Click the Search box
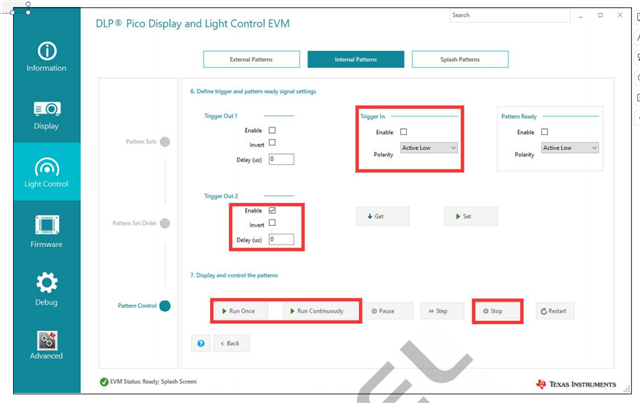Viewport: 640px width, 403px height. pos(509,15)
